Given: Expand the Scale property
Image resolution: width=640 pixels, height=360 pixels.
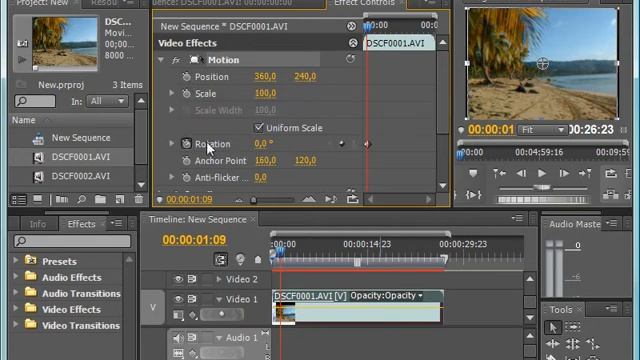Looking at the screenshot, I should click(x=172, y=93).
